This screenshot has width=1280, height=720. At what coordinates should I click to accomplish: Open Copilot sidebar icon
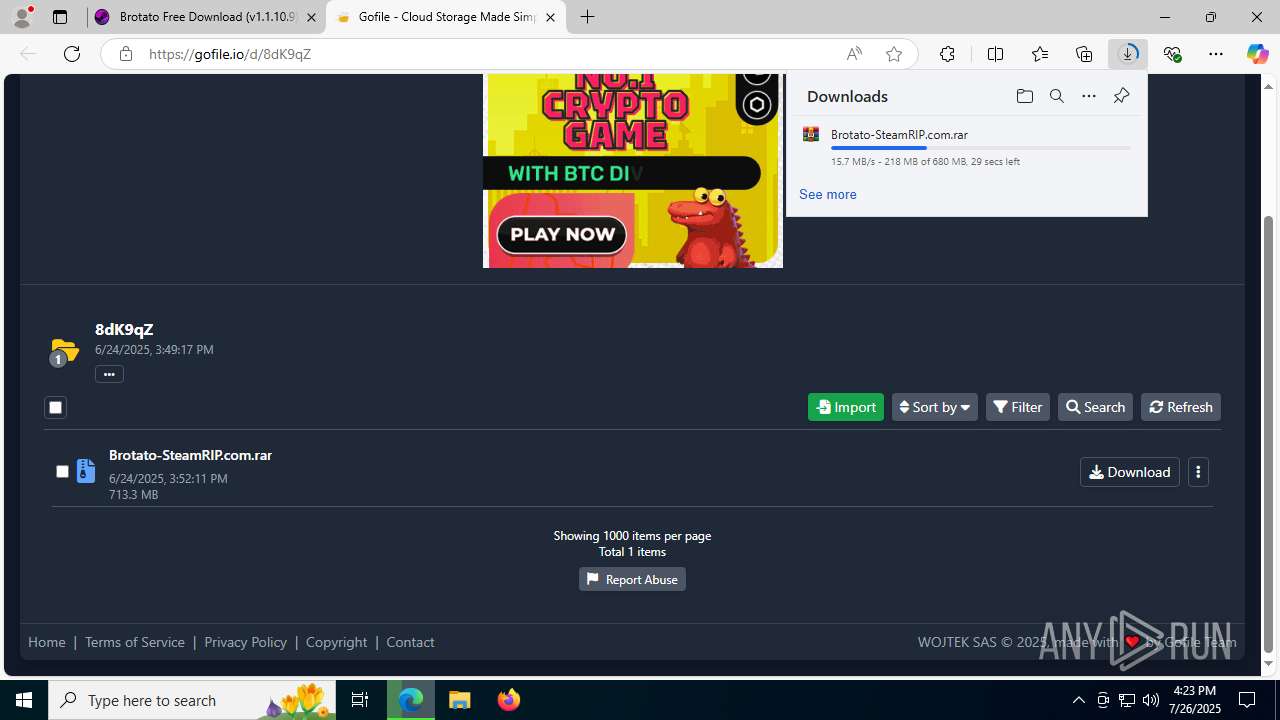[1258, 54]
